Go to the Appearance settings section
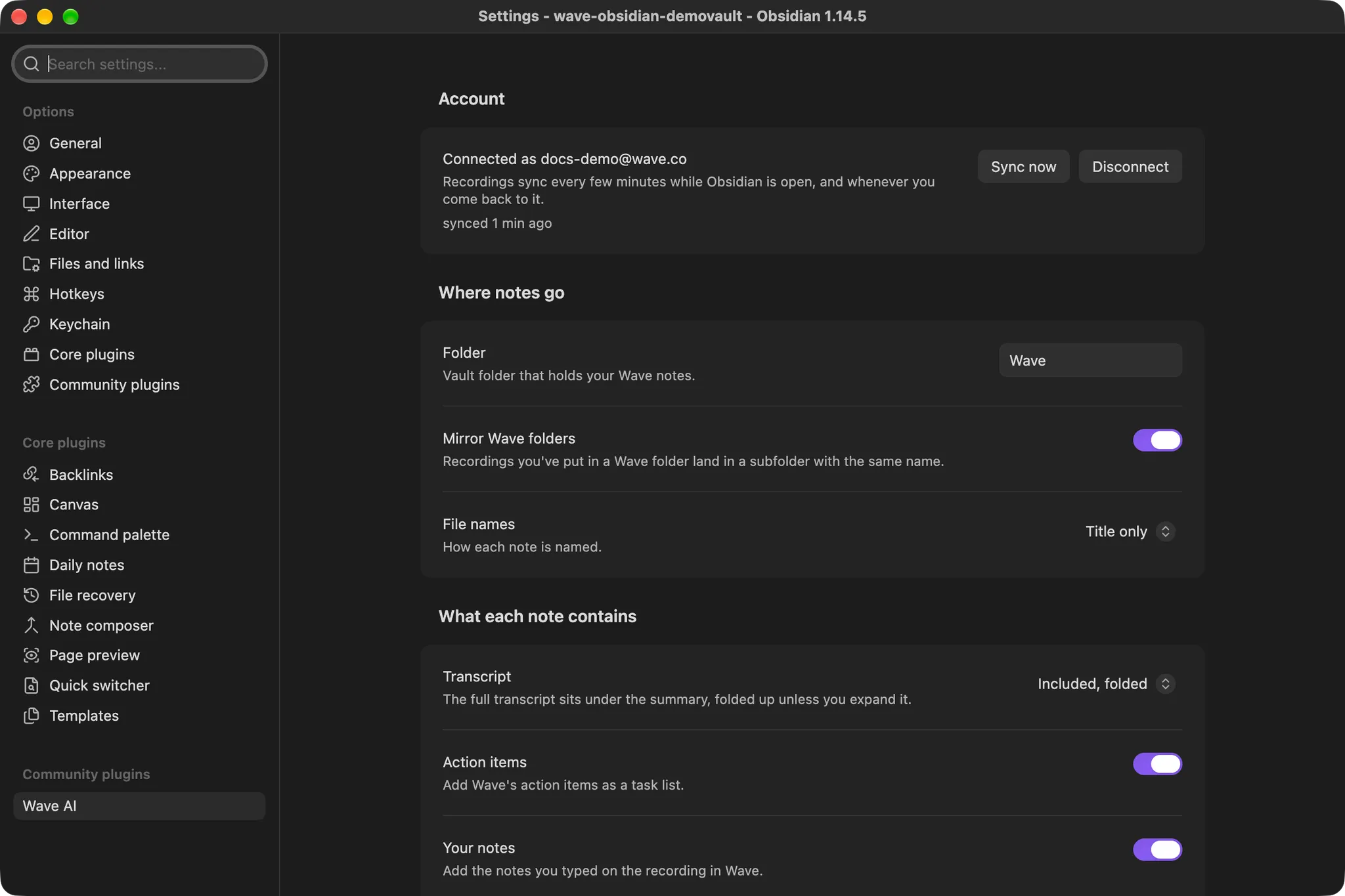The height and width of the screenshot is (896, 1345). [139, 173]
